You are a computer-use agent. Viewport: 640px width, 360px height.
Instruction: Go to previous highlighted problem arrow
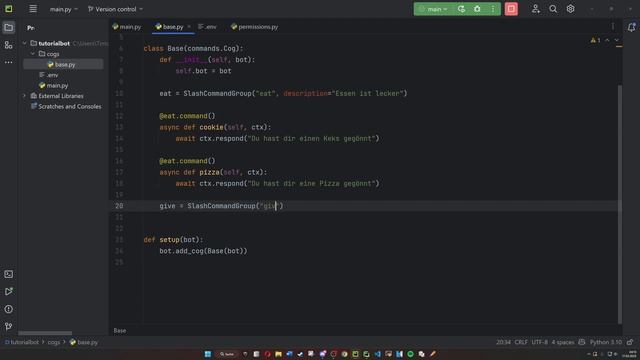[607, 40]
